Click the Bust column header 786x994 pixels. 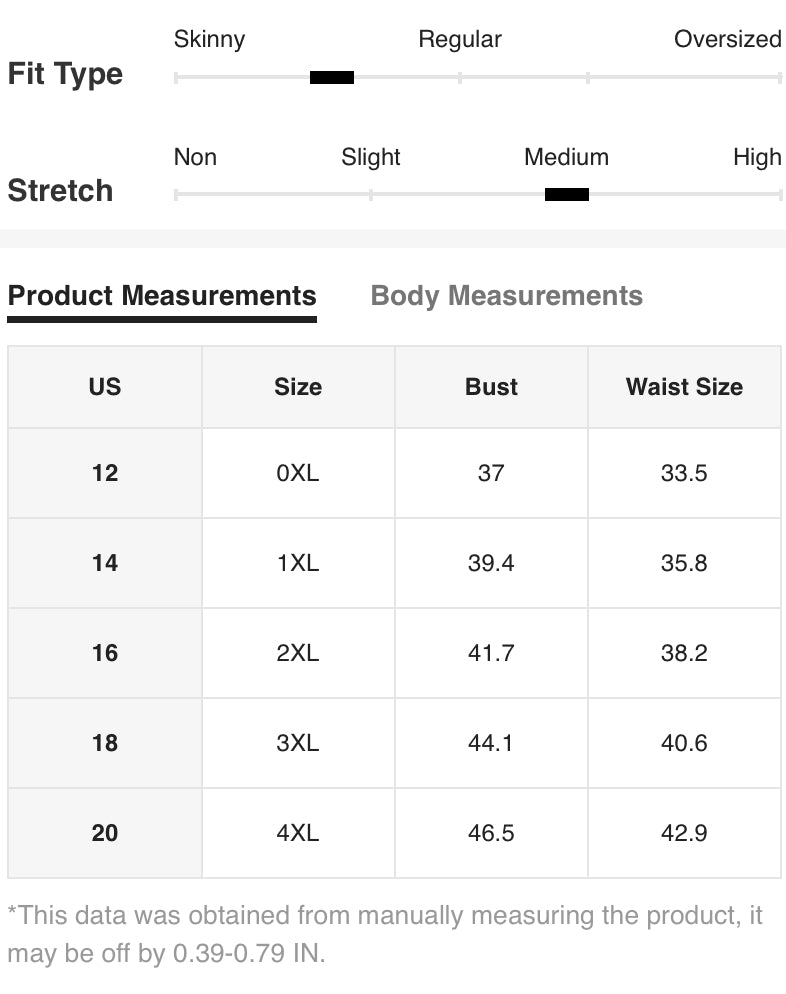[x=491, y=387]
